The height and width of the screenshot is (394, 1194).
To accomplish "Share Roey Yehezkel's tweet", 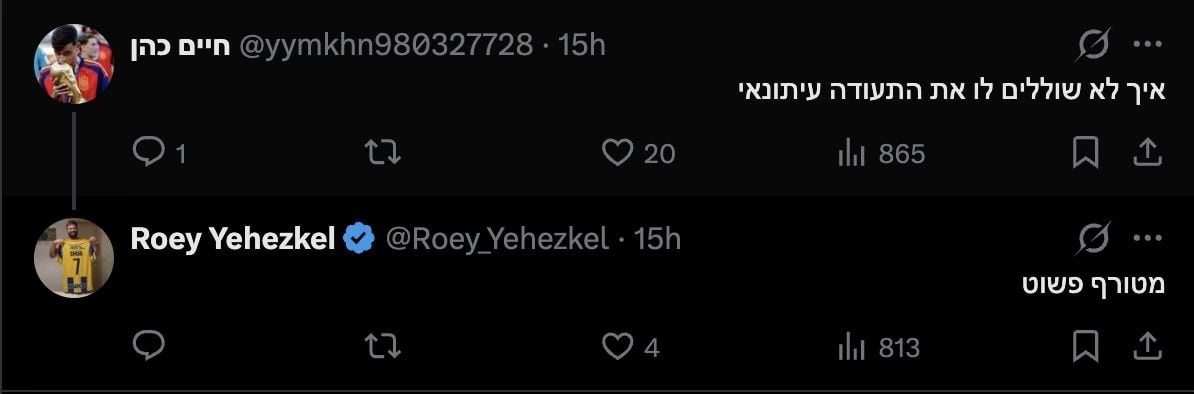I will point(1148,347).
